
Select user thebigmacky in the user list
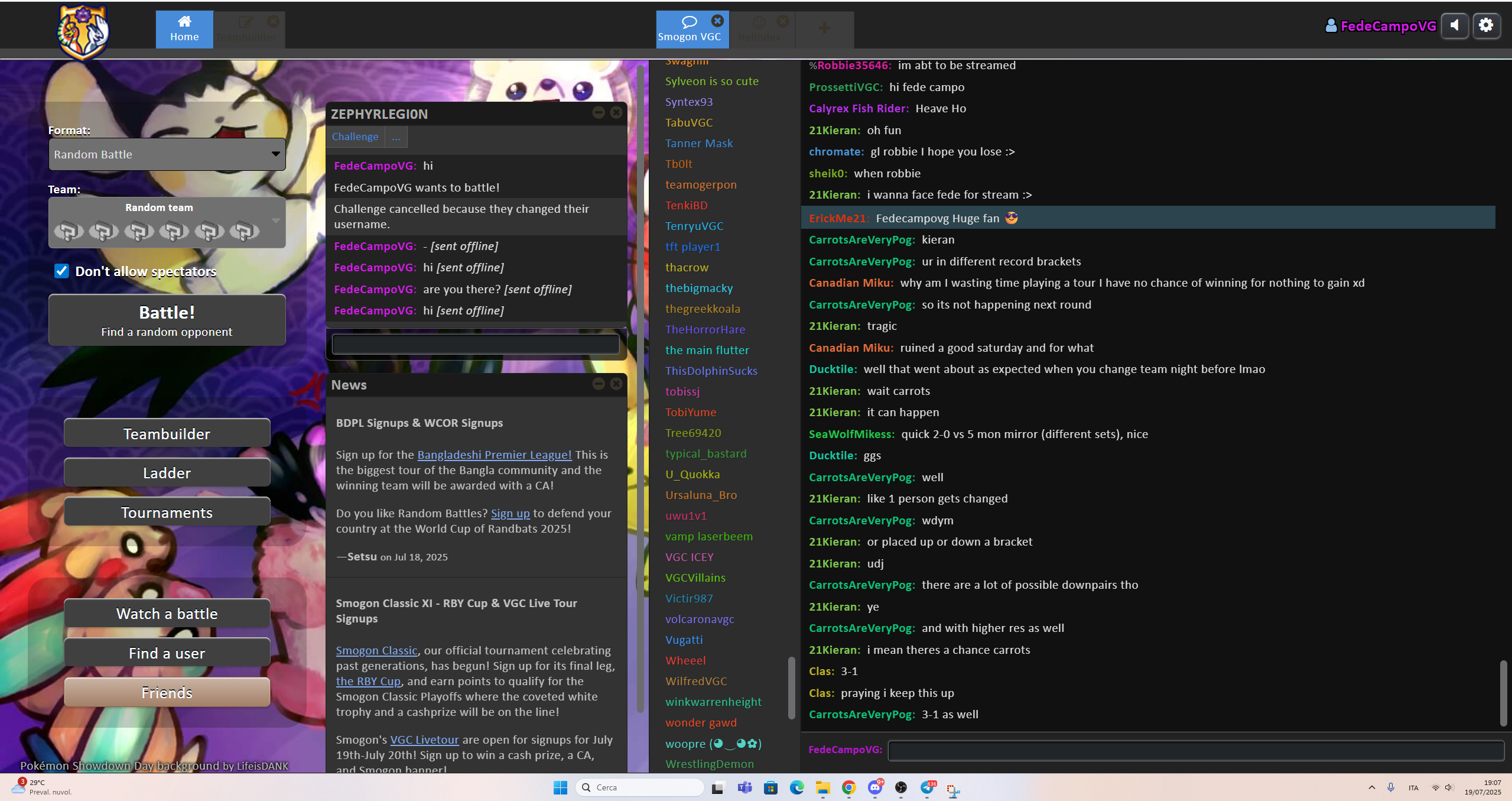[x=699, y=288]
